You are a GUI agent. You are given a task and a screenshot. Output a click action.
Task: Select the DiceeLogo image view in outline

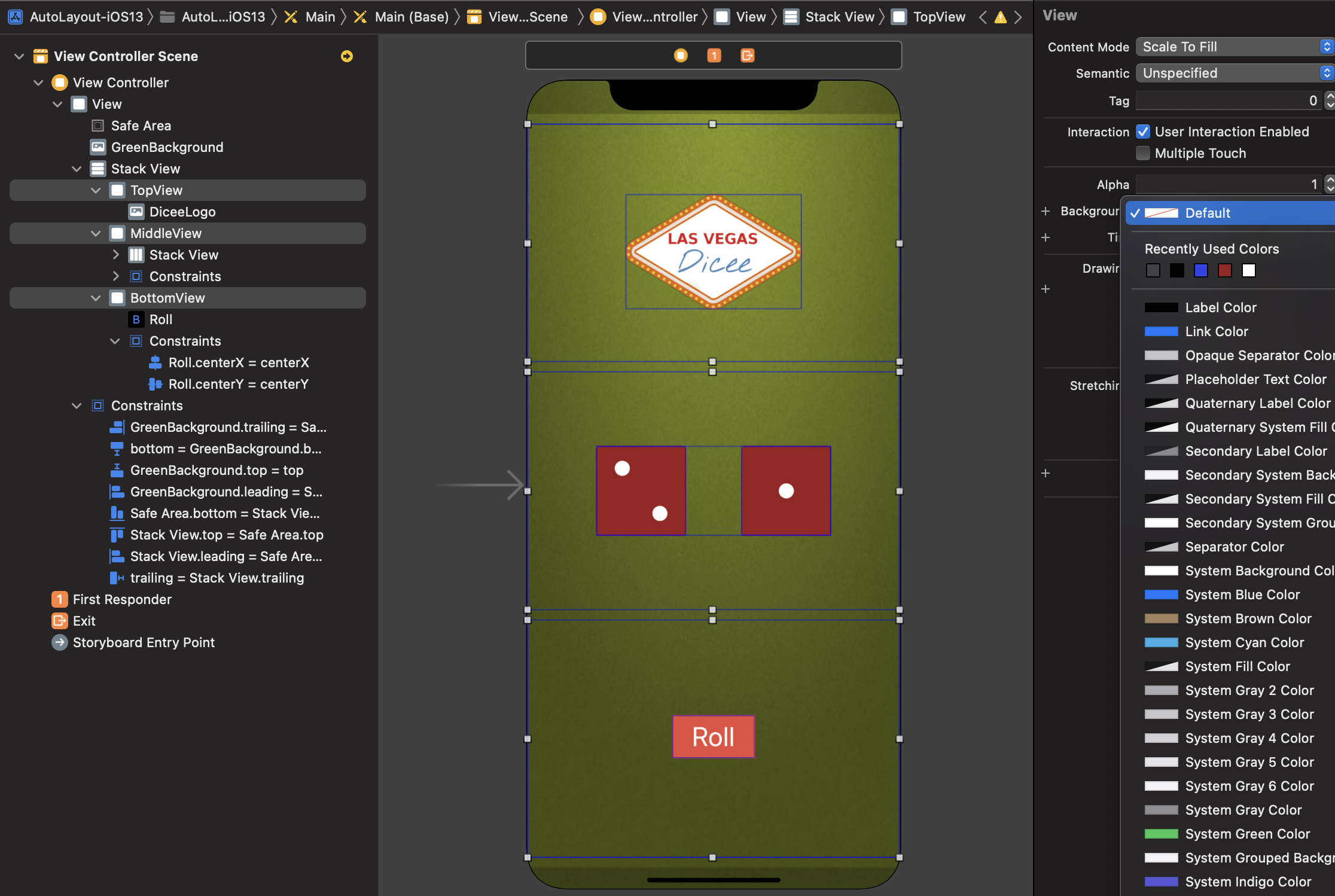(x=182, y=212)
